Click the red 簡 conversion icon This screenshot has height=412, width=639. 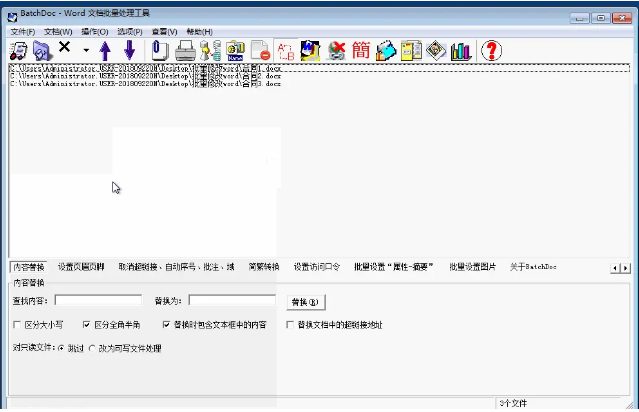[x=361, y=51]
